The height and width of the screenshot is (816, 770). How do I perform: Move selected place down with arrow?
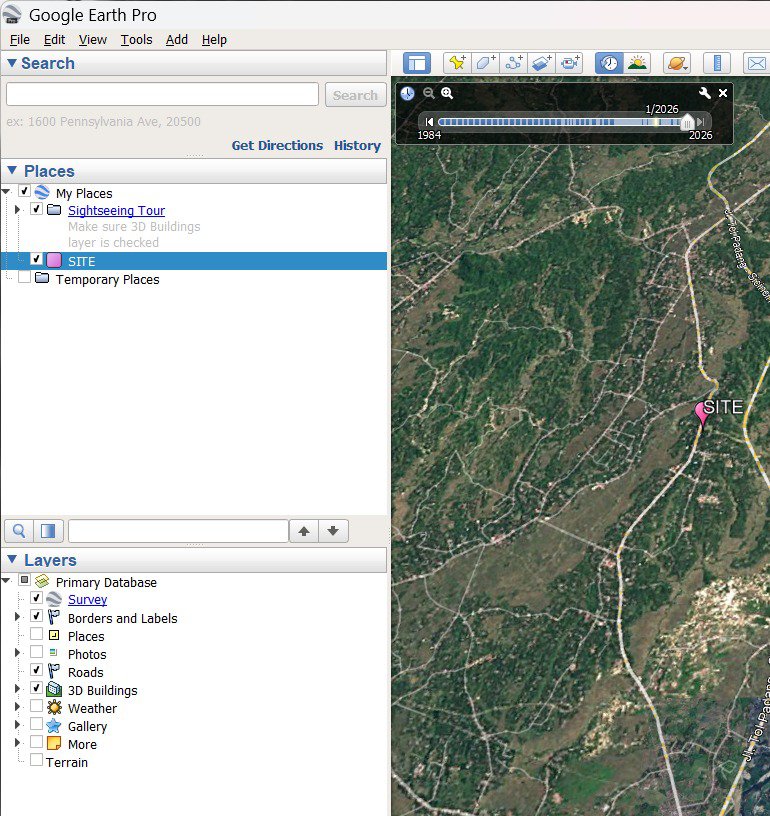333,531
